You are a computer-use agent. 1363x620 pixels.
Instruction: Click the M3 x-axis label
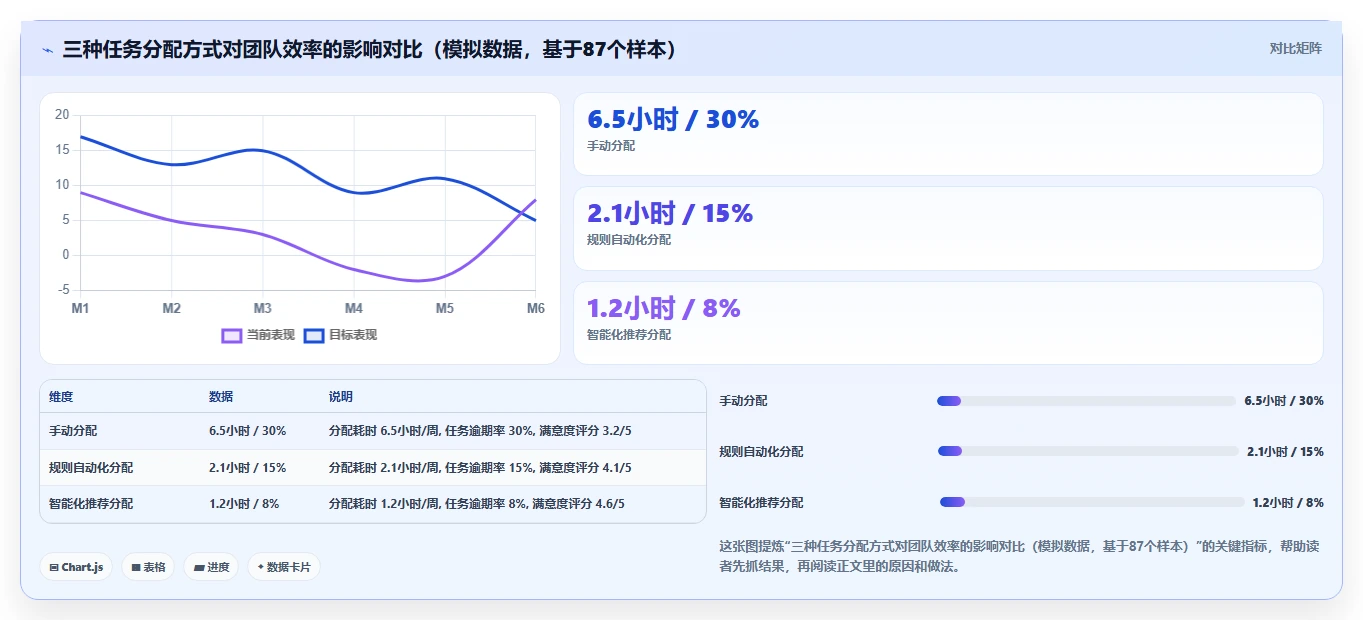263,308
